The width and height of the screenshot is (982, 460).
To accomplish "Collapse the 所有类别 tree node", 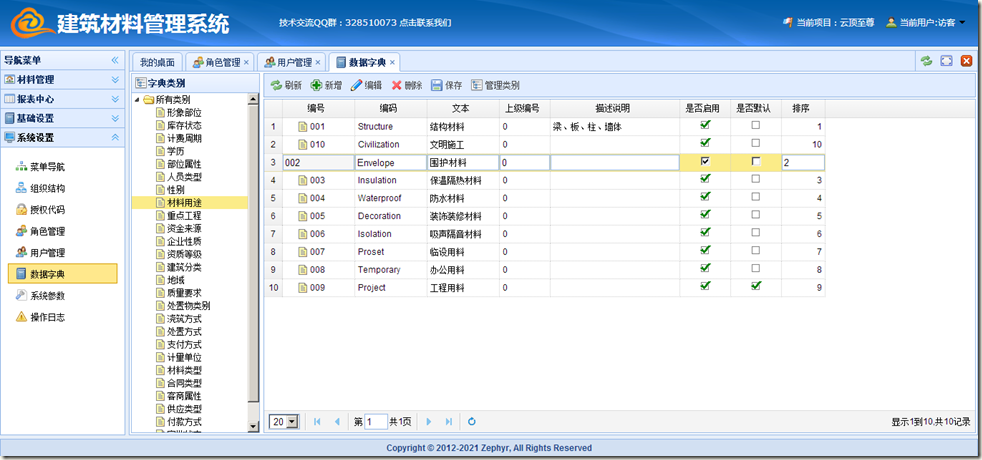I will [137, 100].
